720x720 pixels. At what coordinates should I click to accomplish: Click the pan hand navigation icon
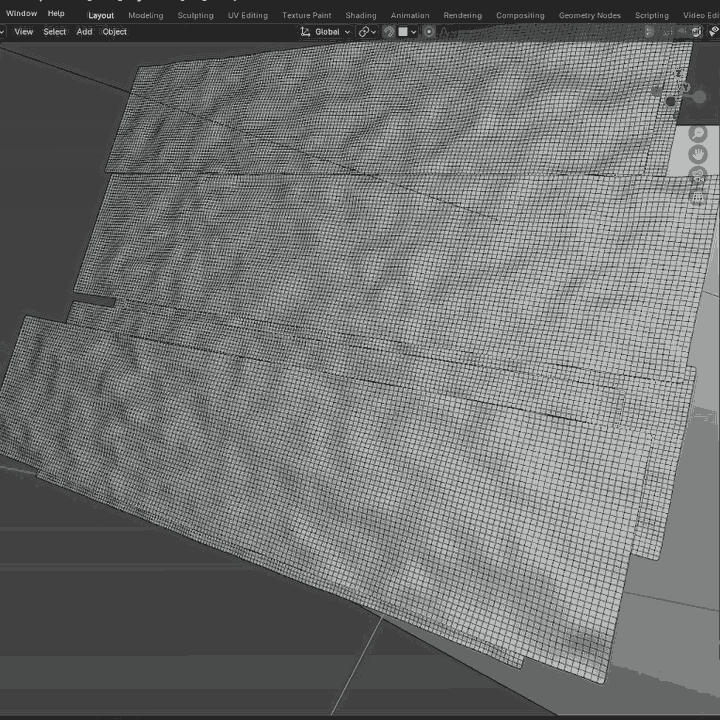point(700,154)
